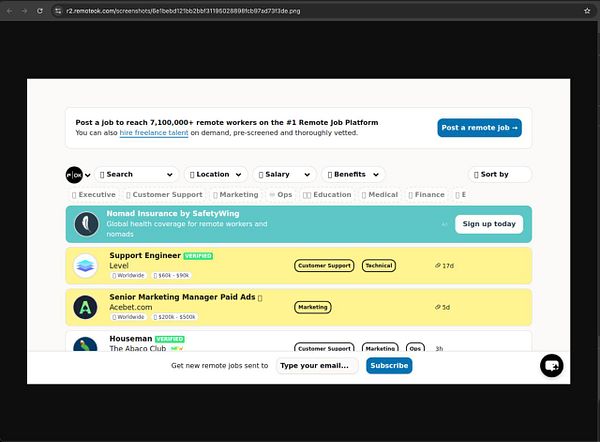Select the Ops category tab

(x=281, y=195)
